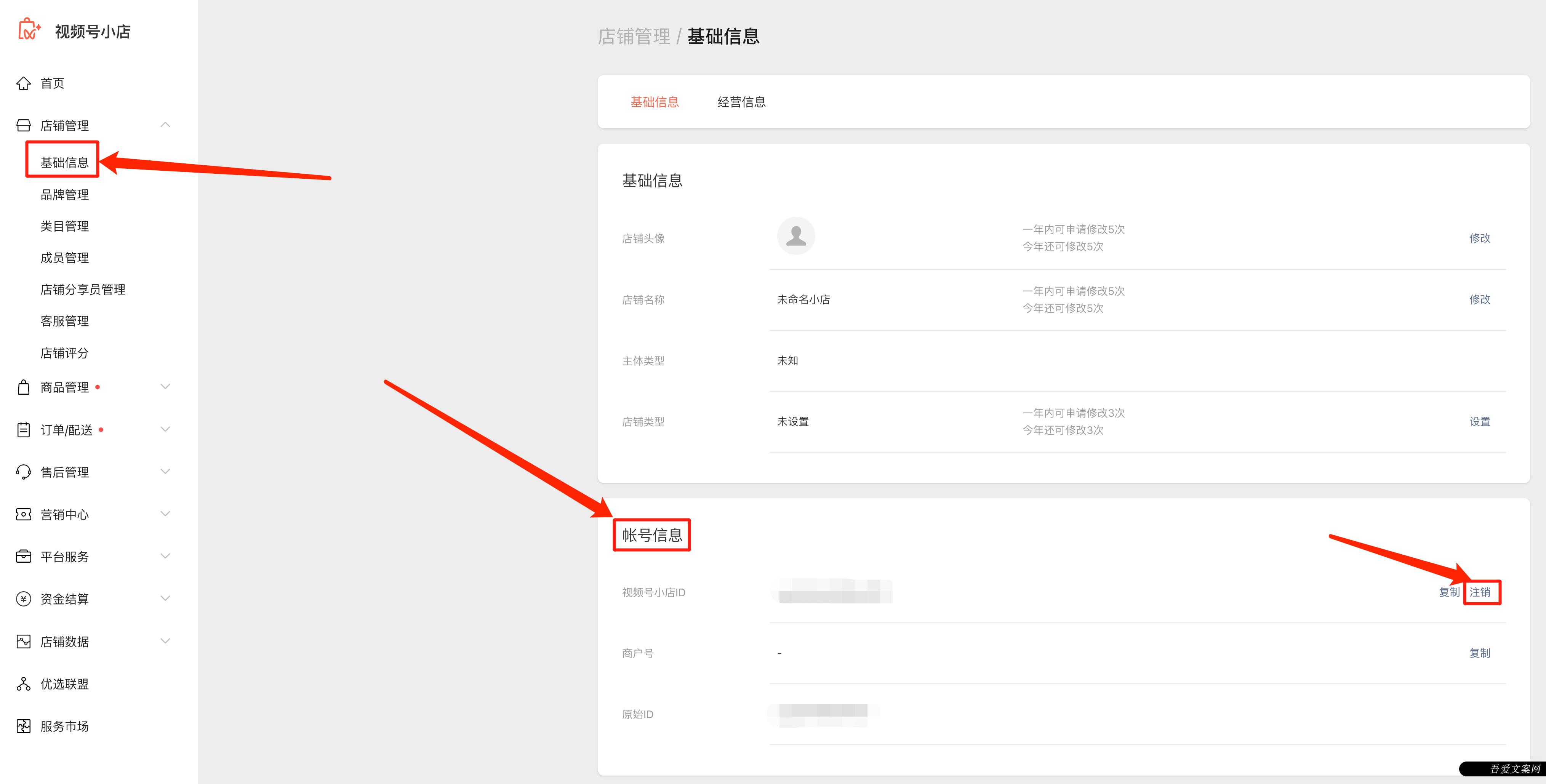Click the 未设置 shop type value

point(792,422)
